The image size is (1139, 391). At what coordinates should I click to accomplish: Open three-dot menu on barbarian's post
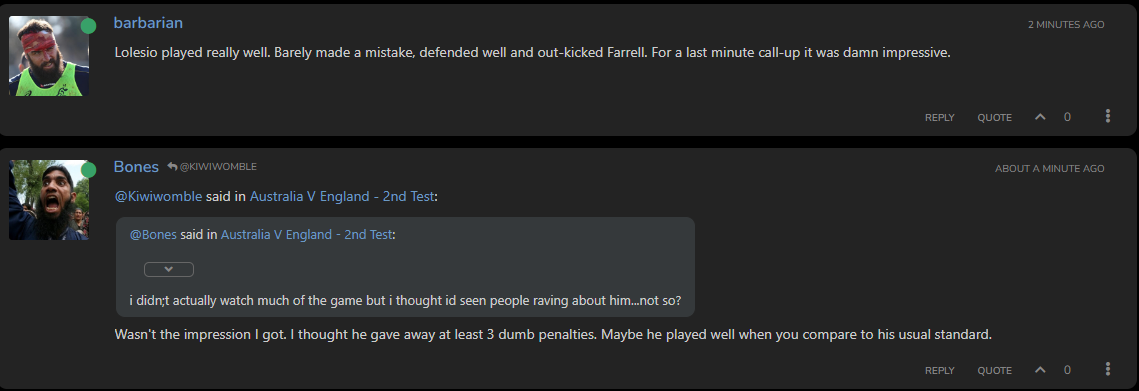pyautogui.click(x=1108, y=116)
